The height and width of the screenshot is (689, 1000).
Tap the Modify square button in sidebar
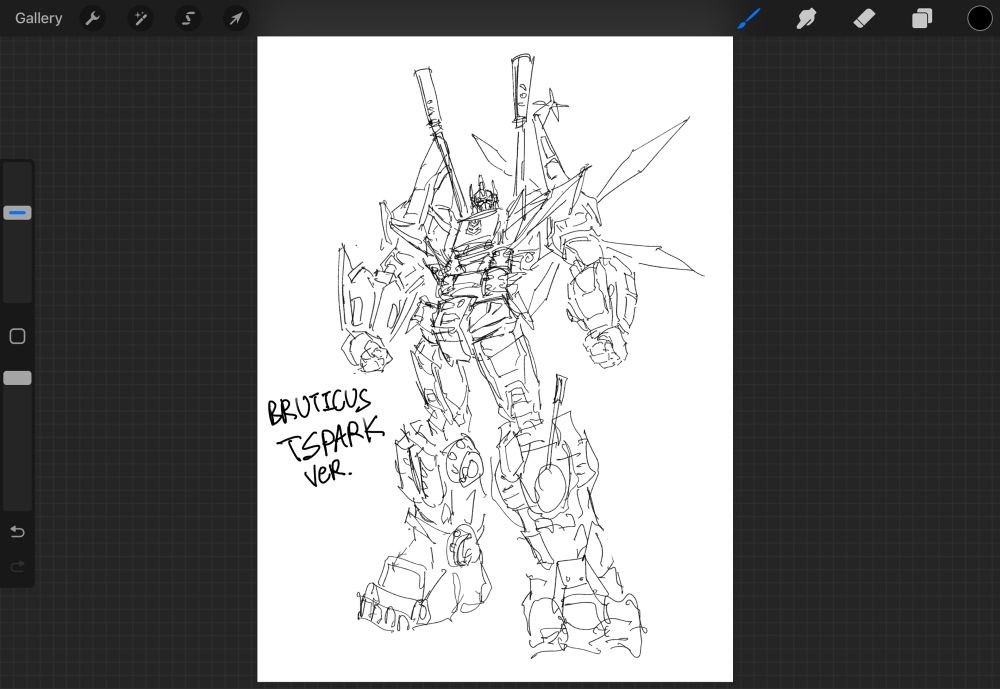point(17,336)
